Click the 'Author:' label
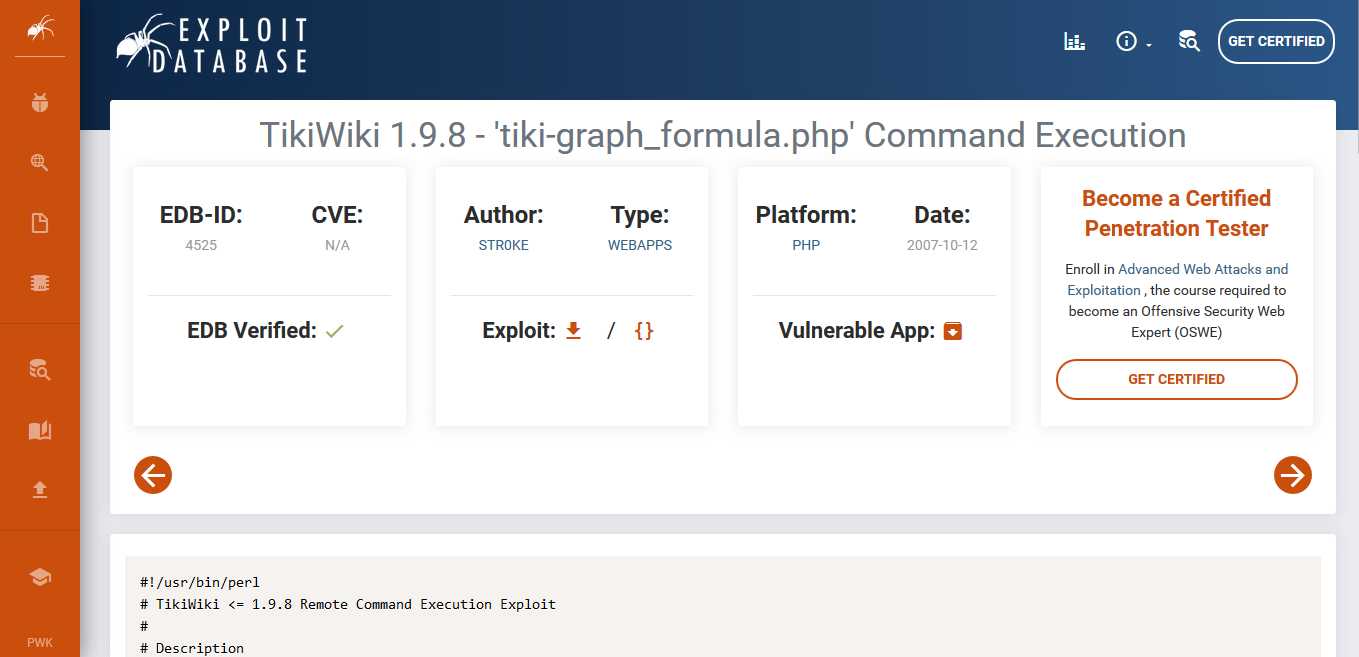The width and height of the screenshot is (1359, 657). click(x=504, y=215)
